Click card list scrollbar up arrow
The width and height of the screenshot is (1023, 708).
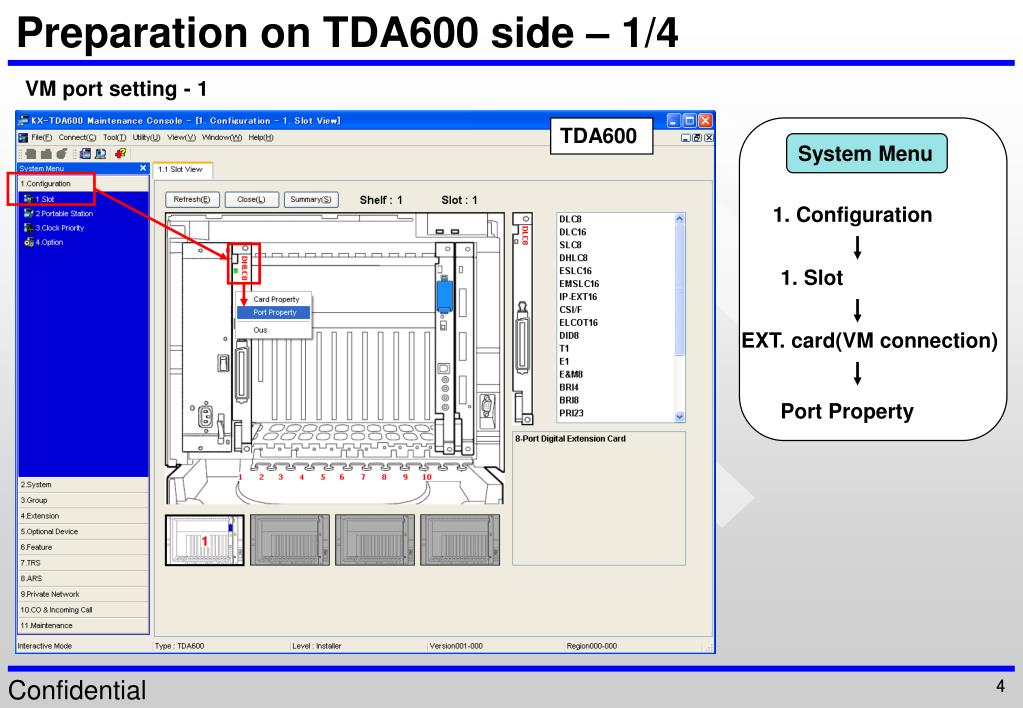679,219
